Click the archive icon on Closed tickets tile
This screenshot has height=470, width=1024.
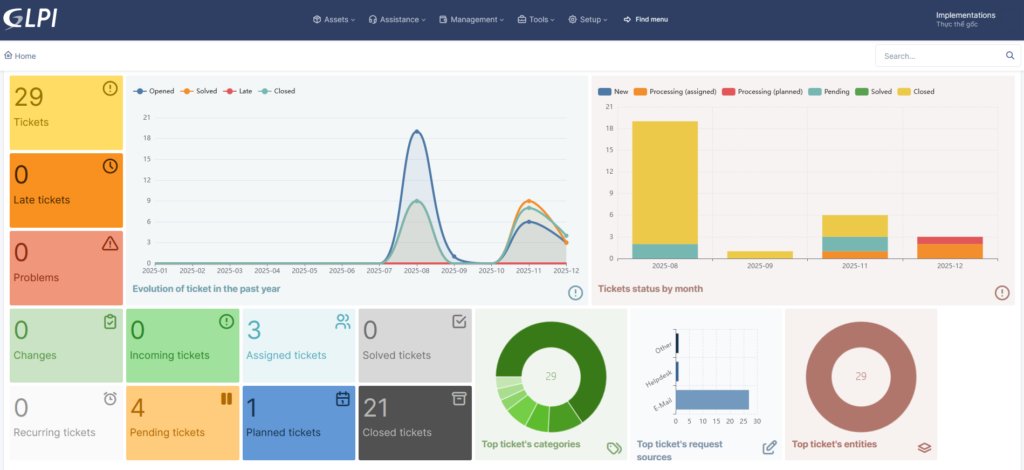point(459,399)
